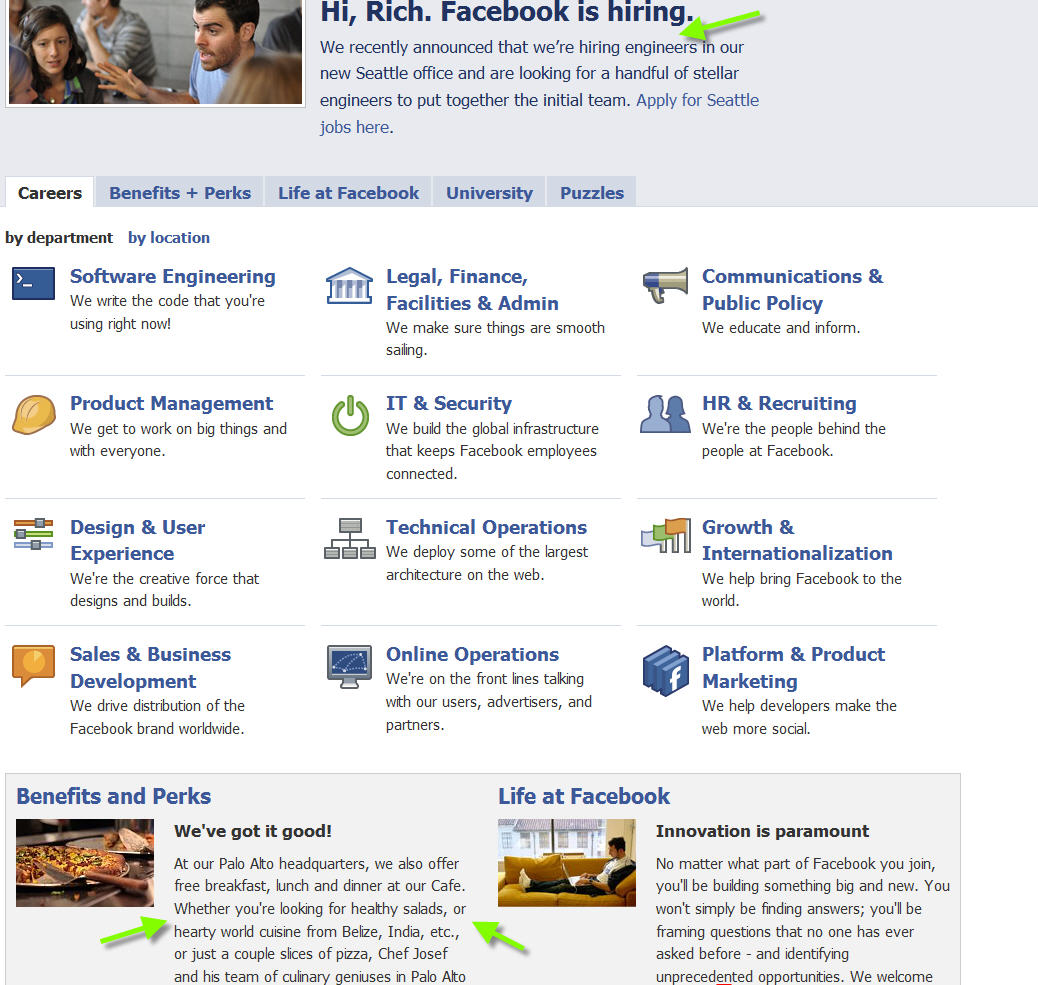1038x985 pixels.
Task: Click the food photo under Benefits and Perks
Action: coord(85,863)
